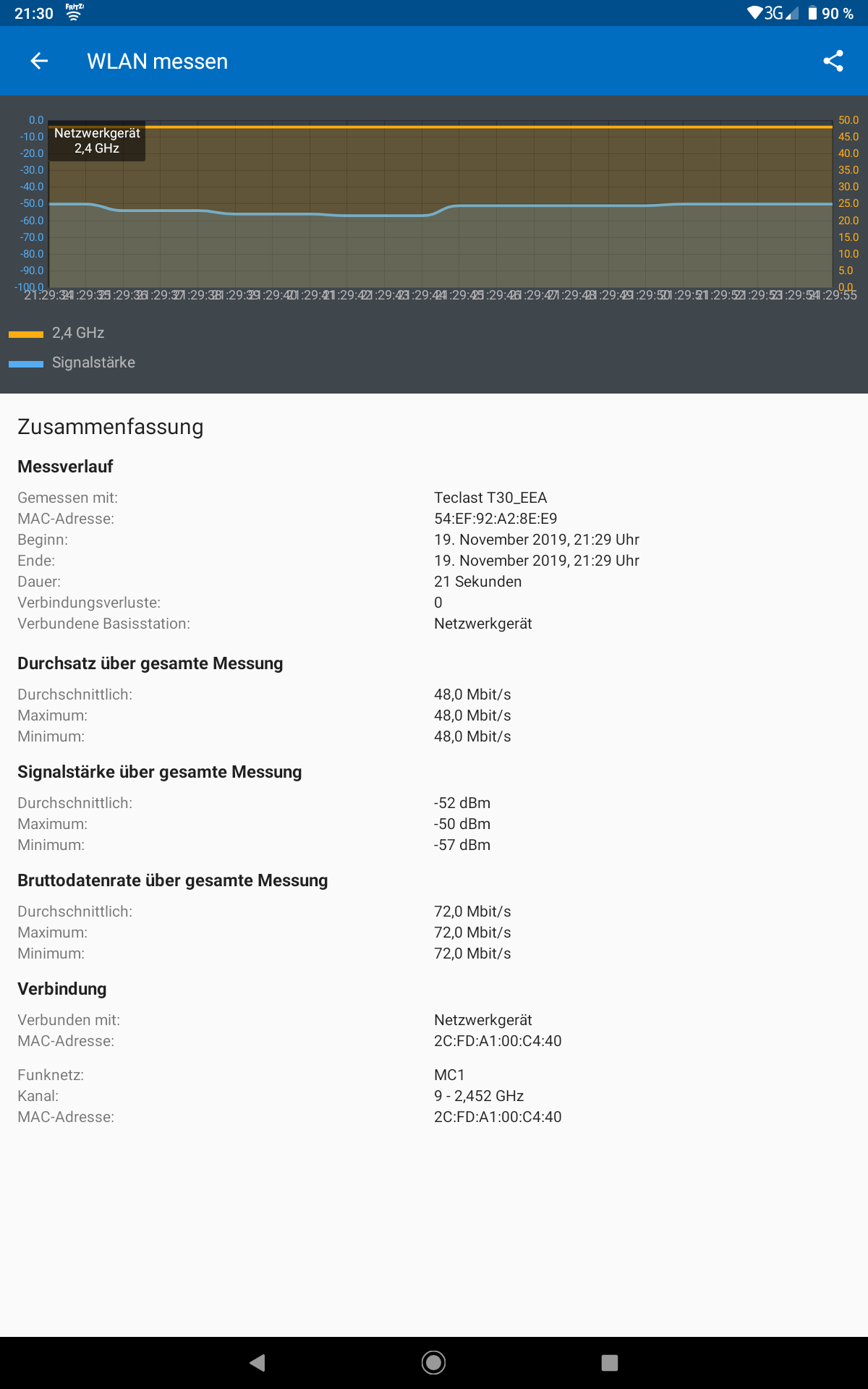Tap the orange 2,4 GHz line in chart

441,127
